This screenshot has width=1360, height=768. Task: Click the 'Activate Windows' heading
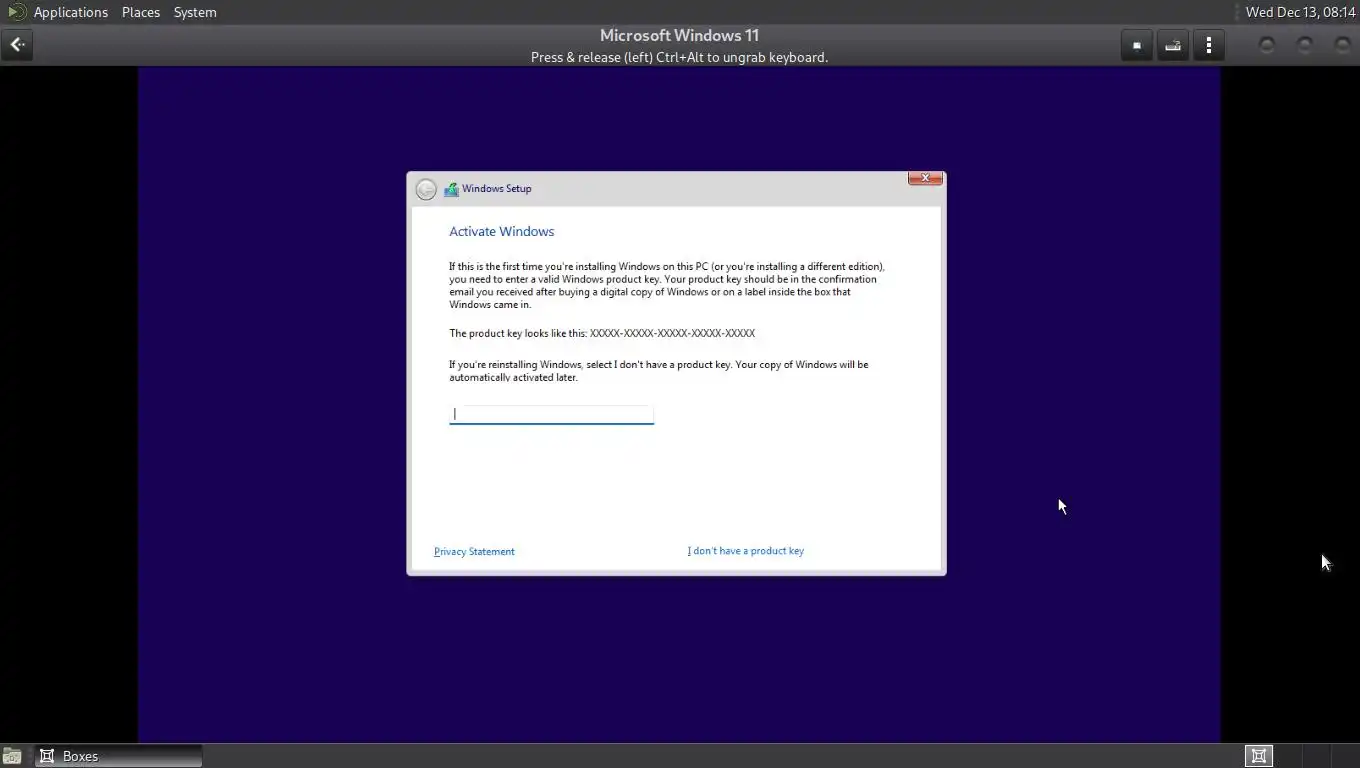click(x=501, y=231)
